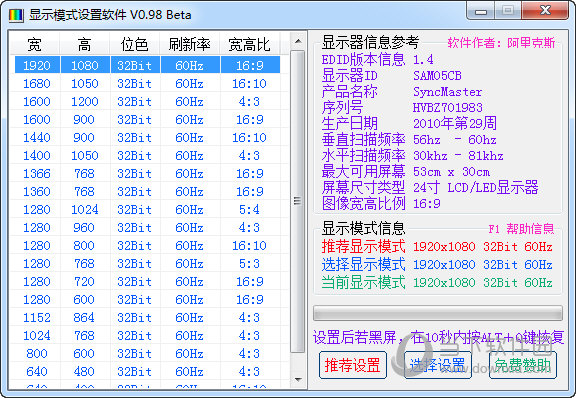Screen dimensions: 576x398
Task: Select the 1920 x 1080 16:9 row
Action: pos(147,65)
